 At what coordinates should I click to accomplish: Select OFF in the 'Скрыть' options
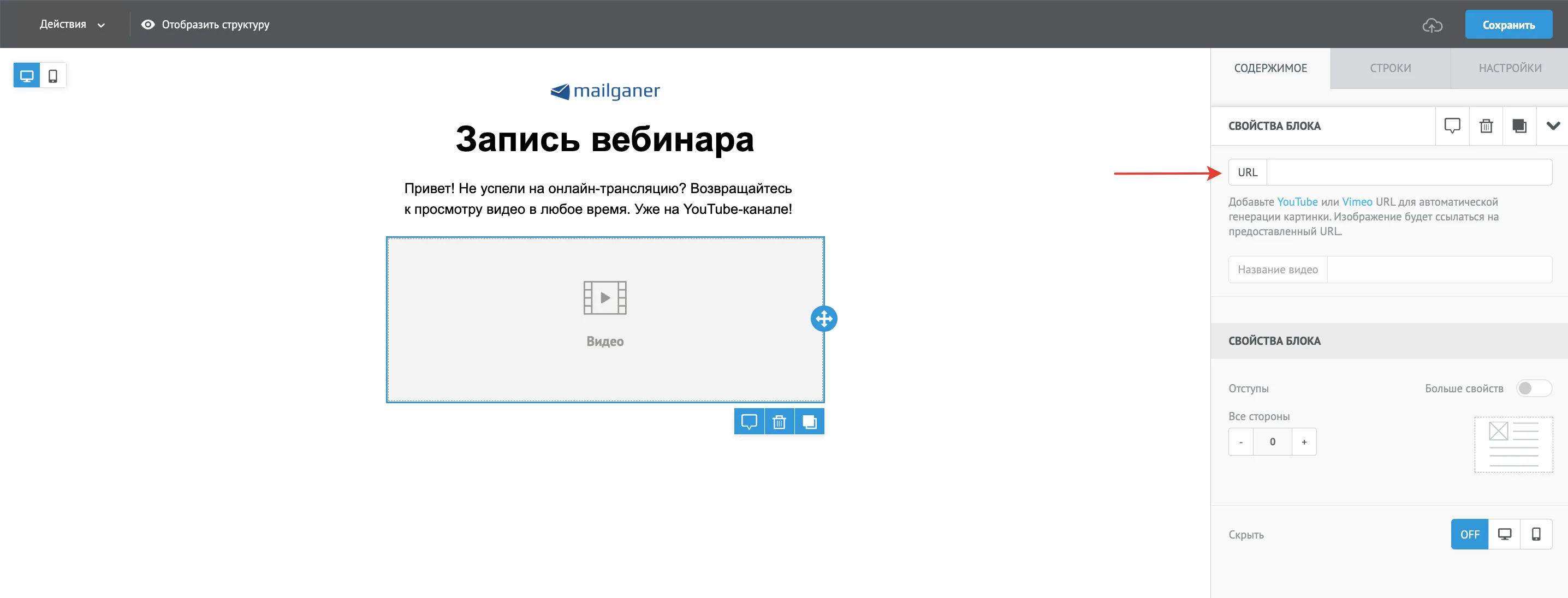(1469, 534)
